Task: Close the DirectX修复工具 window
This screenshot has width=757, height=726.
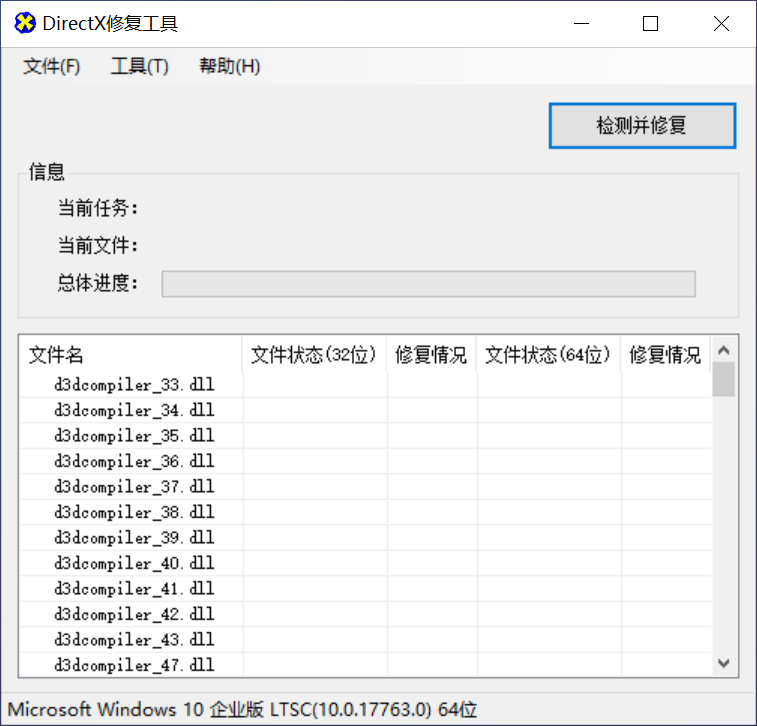Action: pos(721,23)
